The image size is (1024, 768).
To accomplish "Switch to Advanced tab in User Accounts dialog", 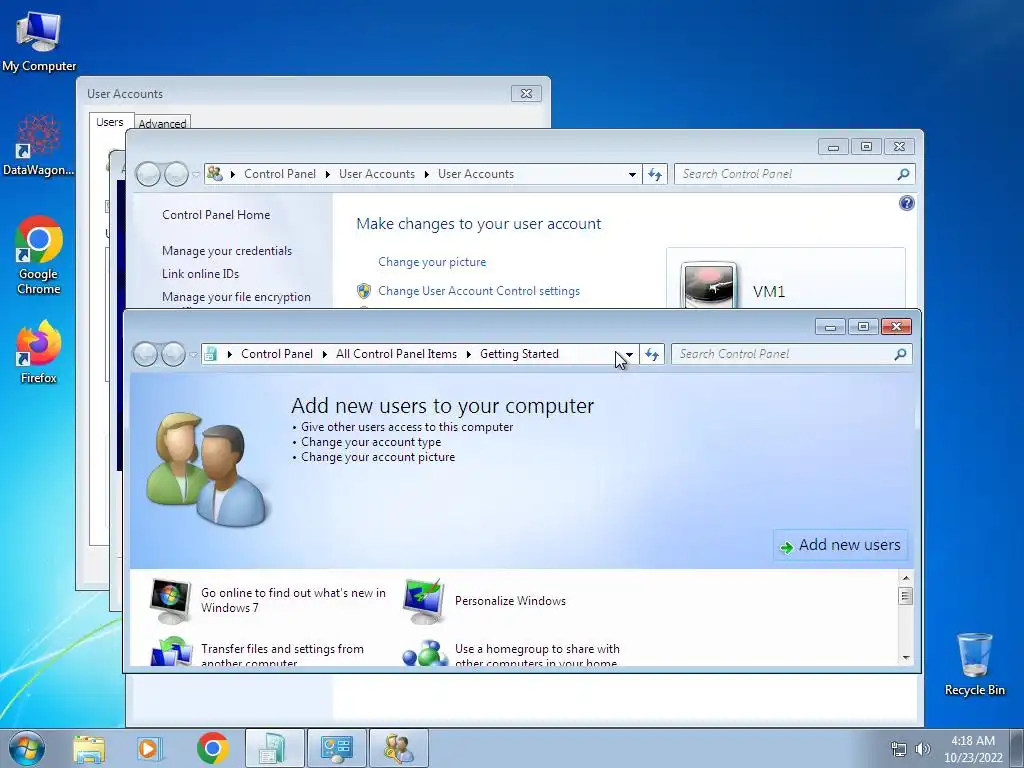I will click(x=163, y=123).
